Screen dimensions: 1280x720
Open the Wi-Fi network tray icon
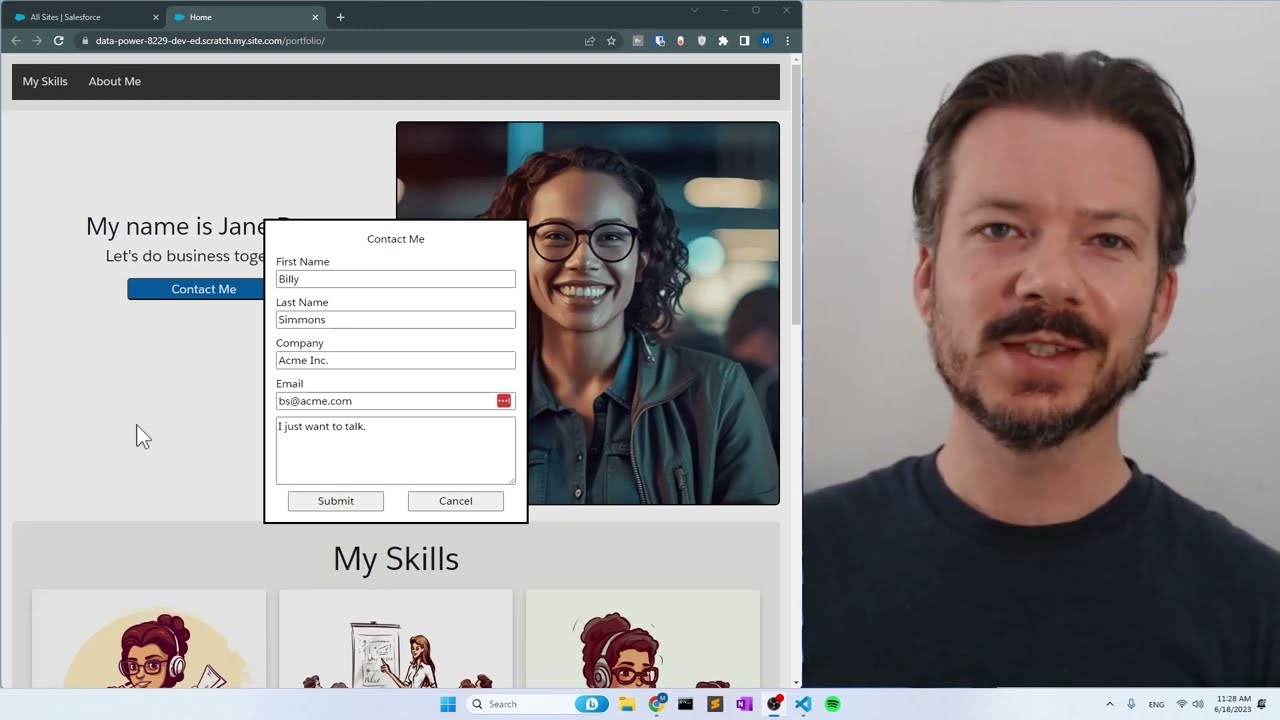click(1182, 704)
